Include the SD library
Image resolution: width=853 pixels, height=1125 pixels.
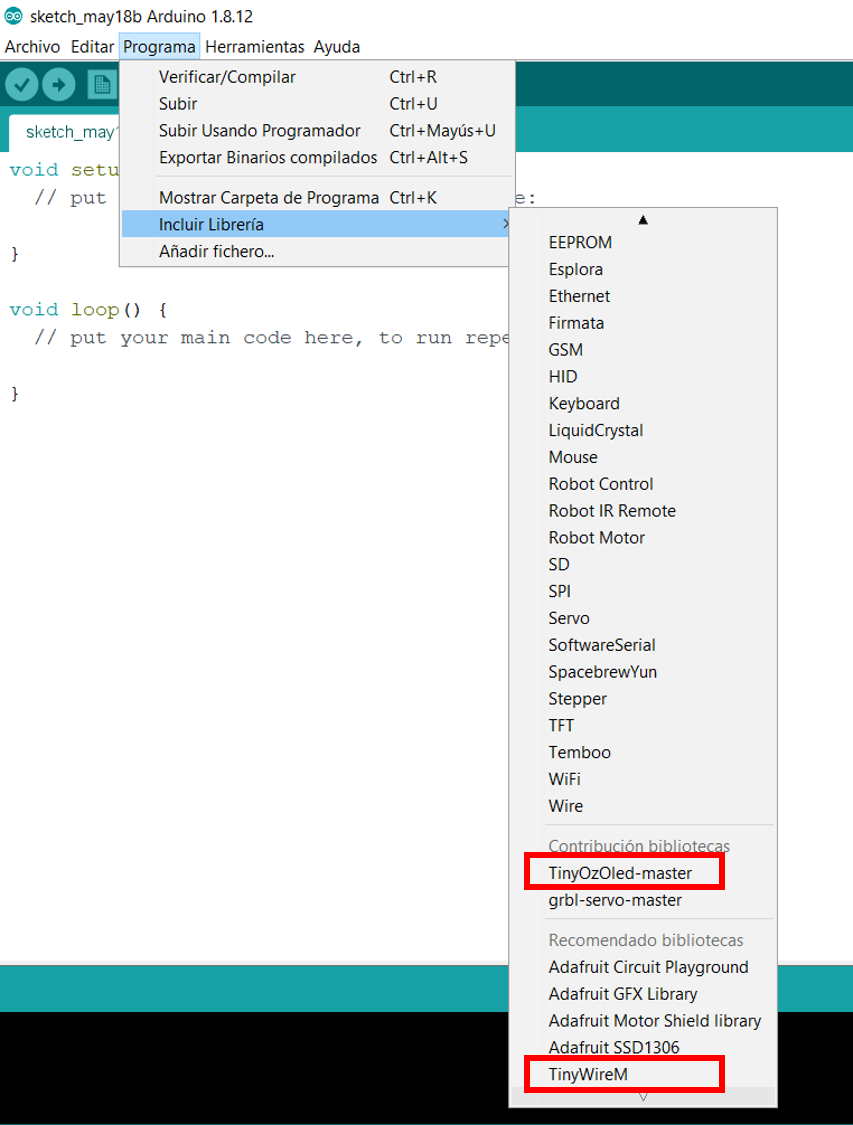(x=643, y=565)
